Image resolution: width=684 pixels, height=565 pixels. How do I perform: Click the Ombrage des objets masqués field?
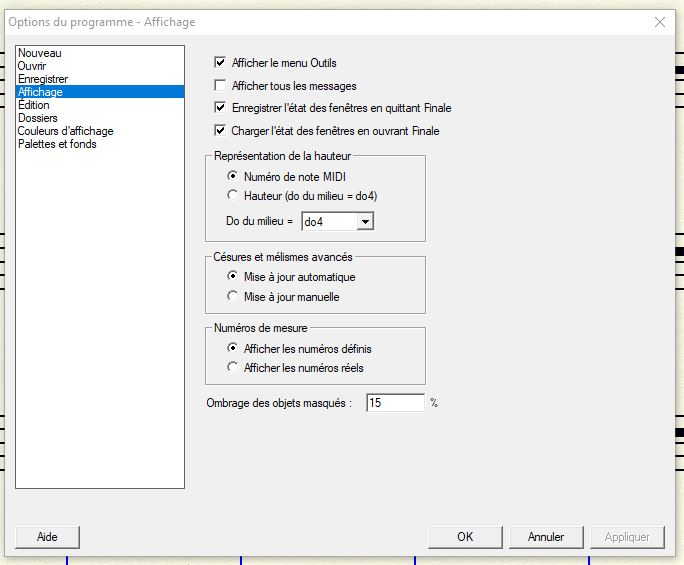pos(394,403)
